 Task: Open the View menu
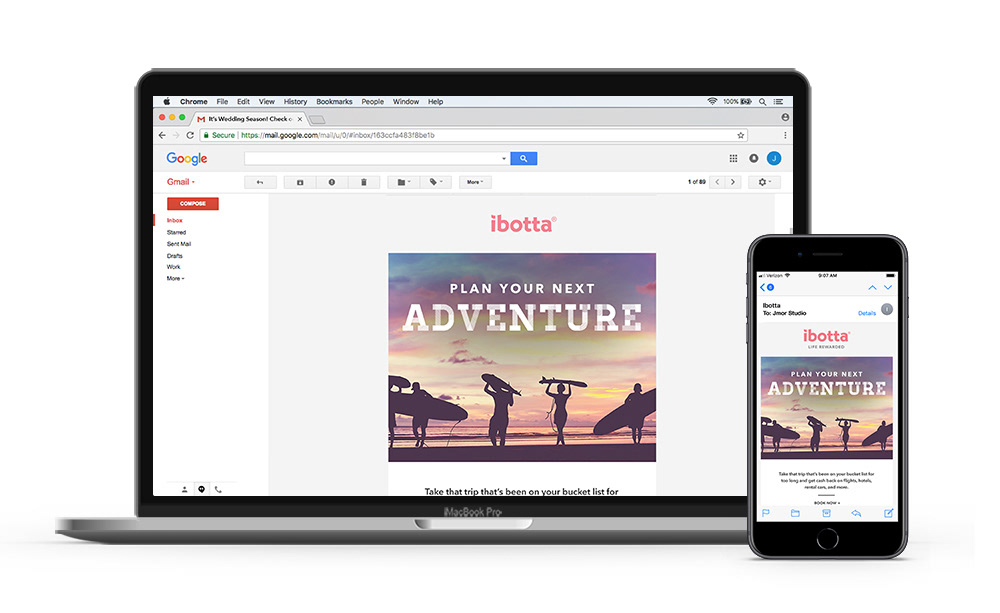coord(267,102)
